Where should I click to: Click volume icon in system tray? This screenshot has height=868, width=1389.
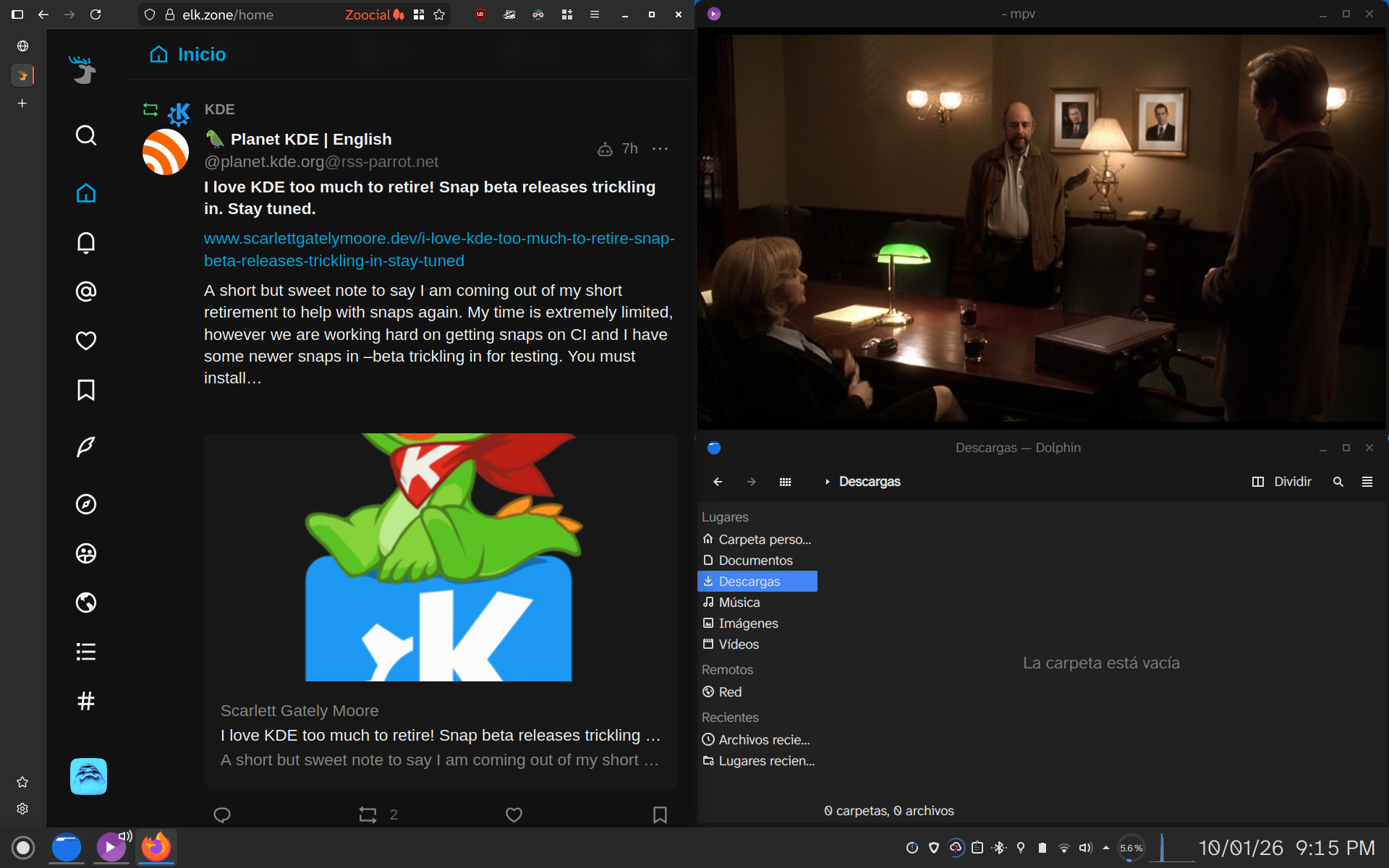click(x=1085, y=848)
